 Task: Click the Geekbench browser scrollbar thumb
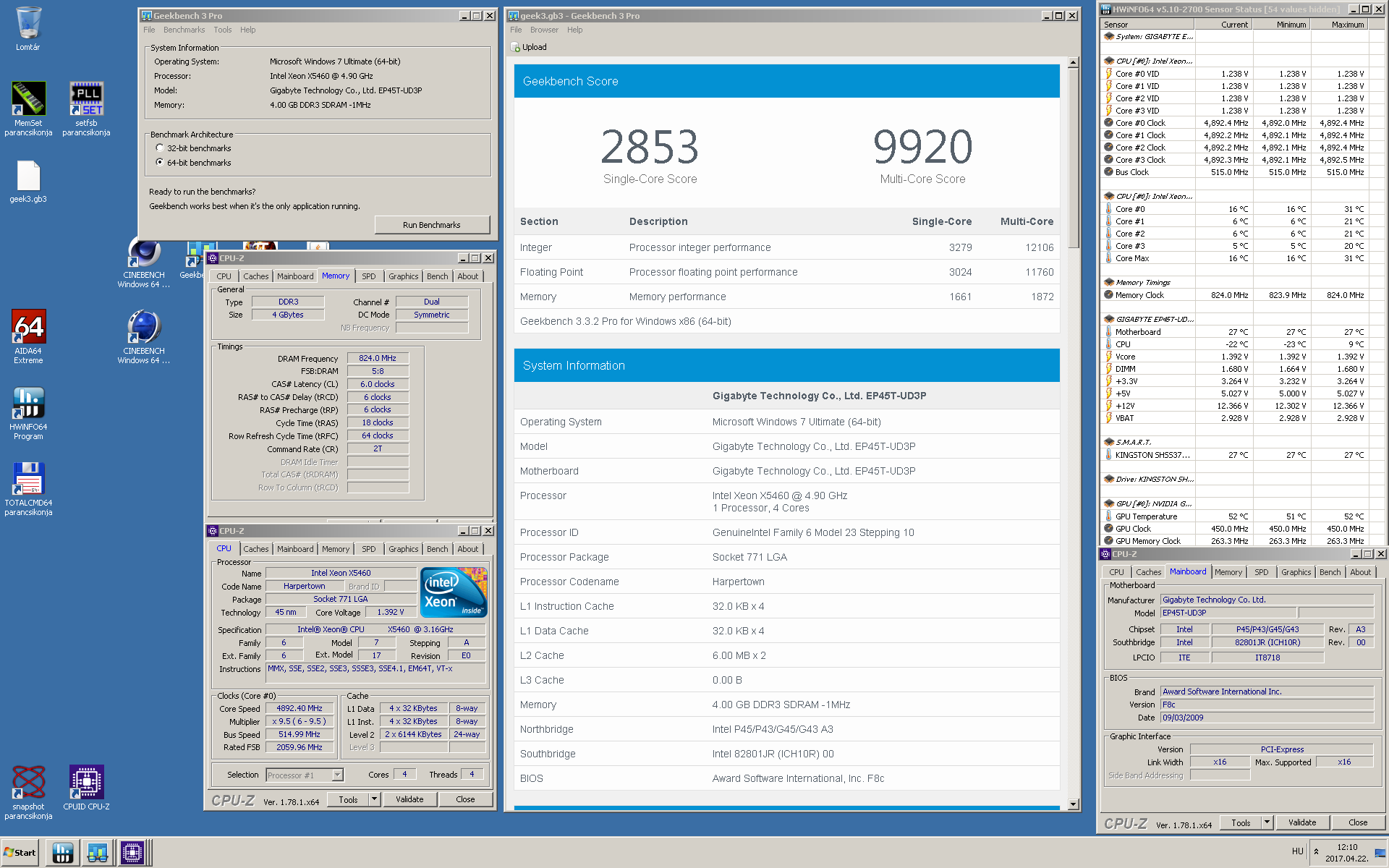coord(1074,158)
